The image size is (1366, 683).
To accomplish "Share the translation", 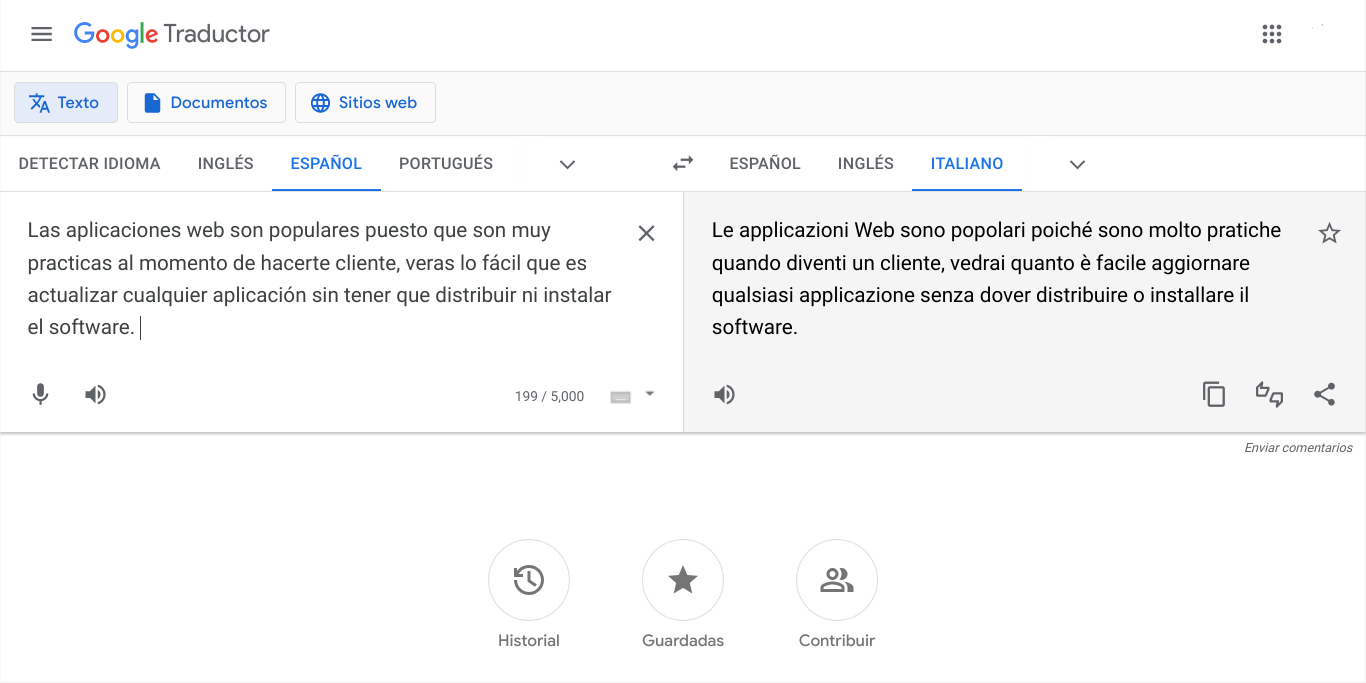I will 1325,394.
